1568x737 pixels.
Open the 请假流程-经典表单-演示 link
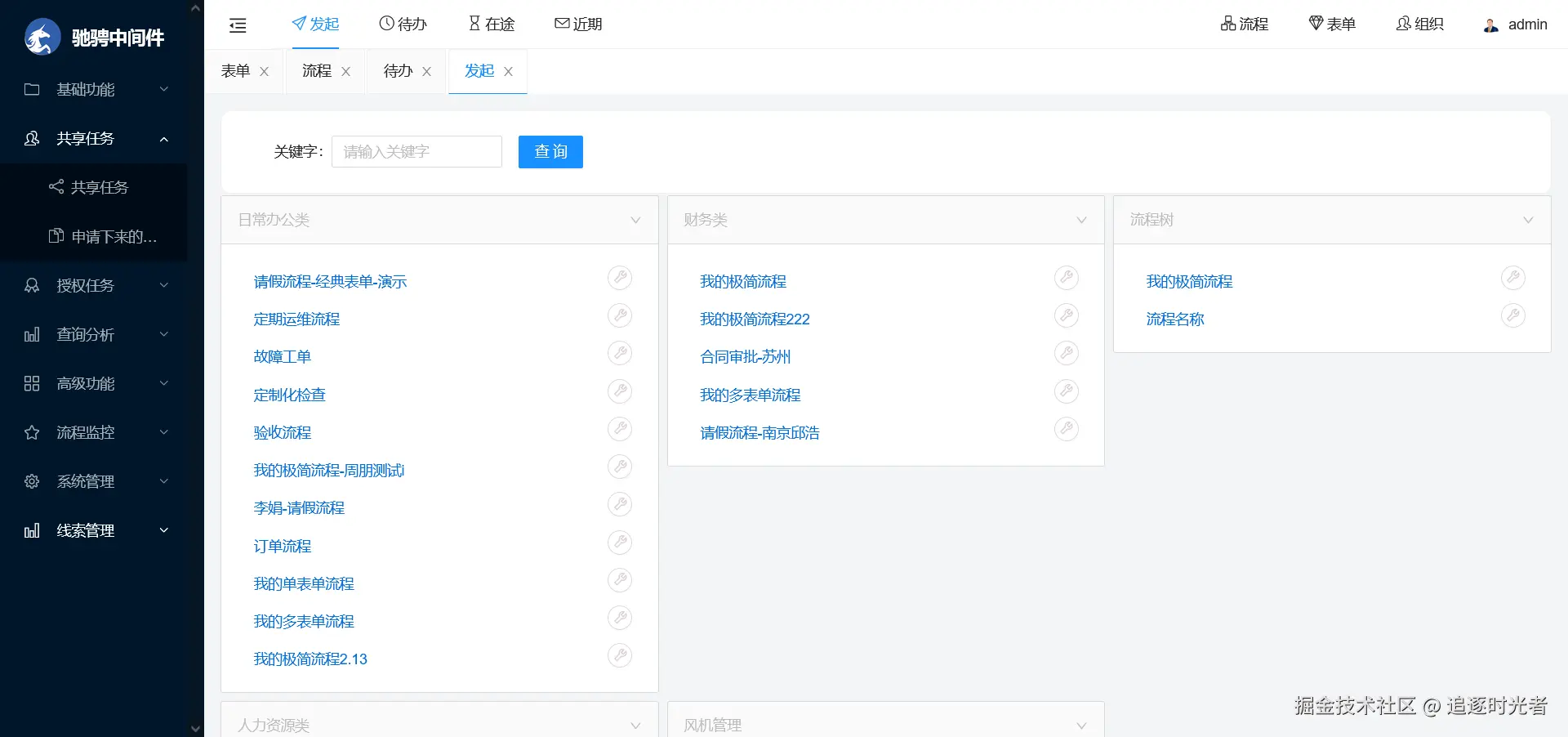[330, 282]
